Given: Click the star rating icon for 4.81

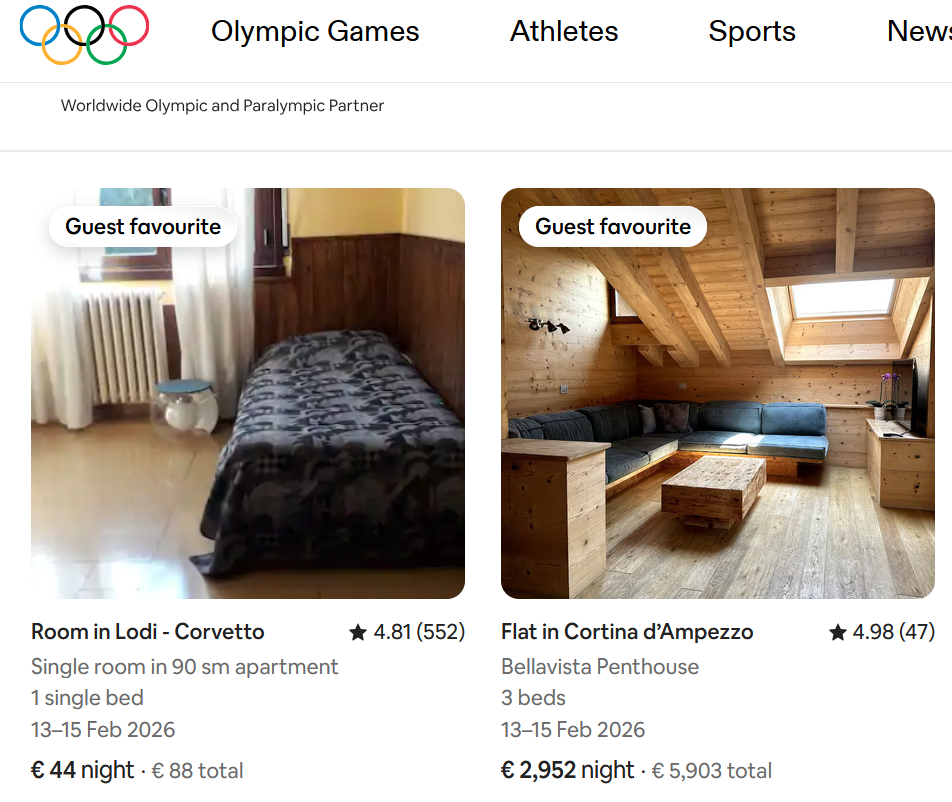Looking at the screenshot, I should (358, 632).
